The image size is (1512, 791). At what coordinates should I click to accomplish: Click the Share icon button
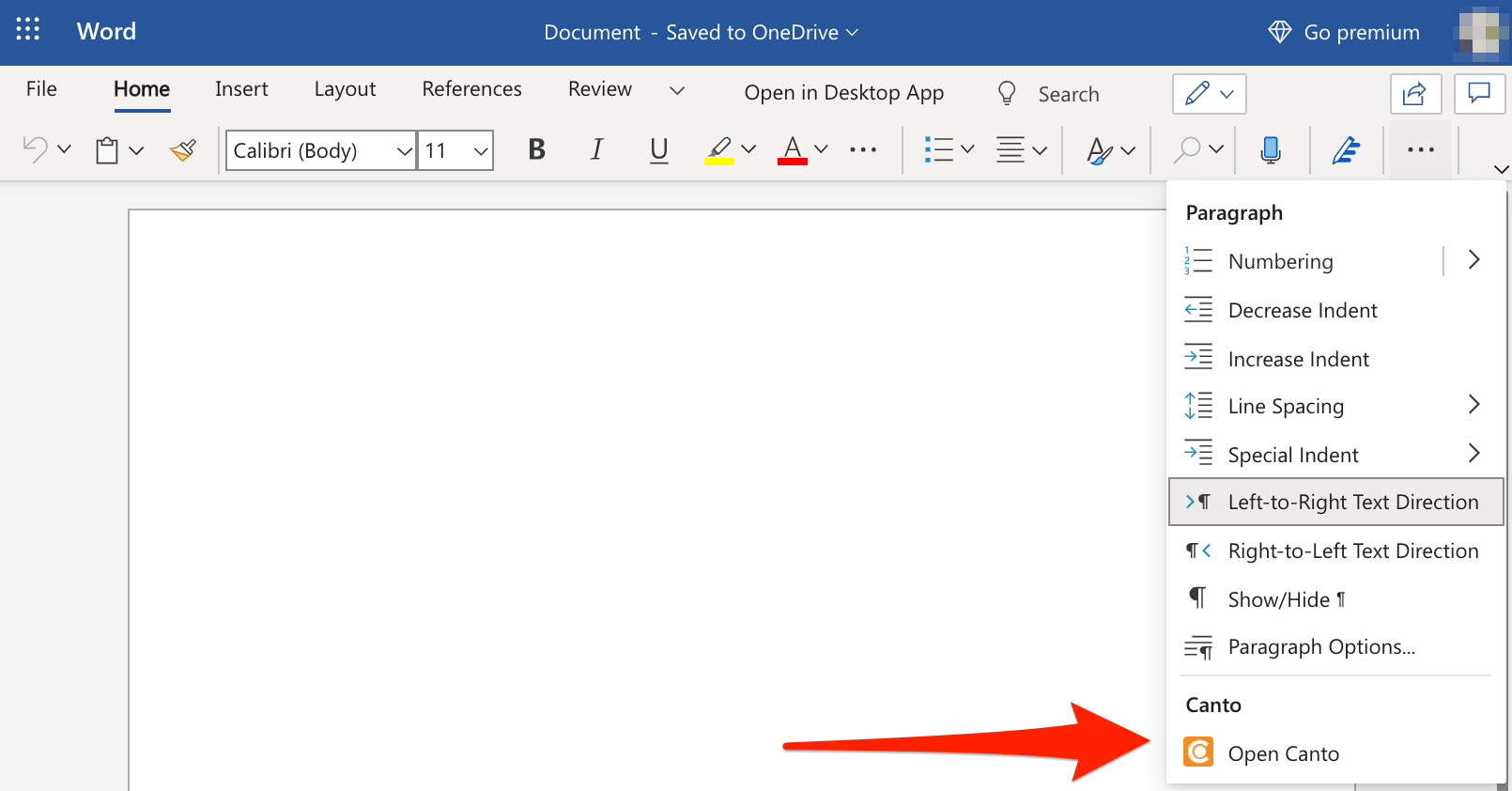tap(1414, 94)
